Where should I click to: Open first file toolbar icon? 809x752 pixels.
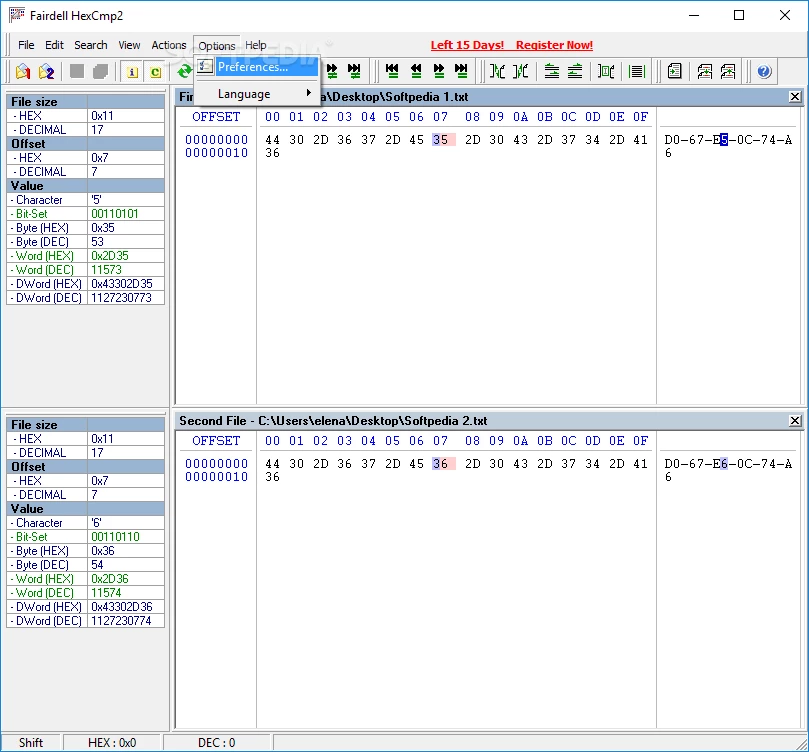point(23,71)
